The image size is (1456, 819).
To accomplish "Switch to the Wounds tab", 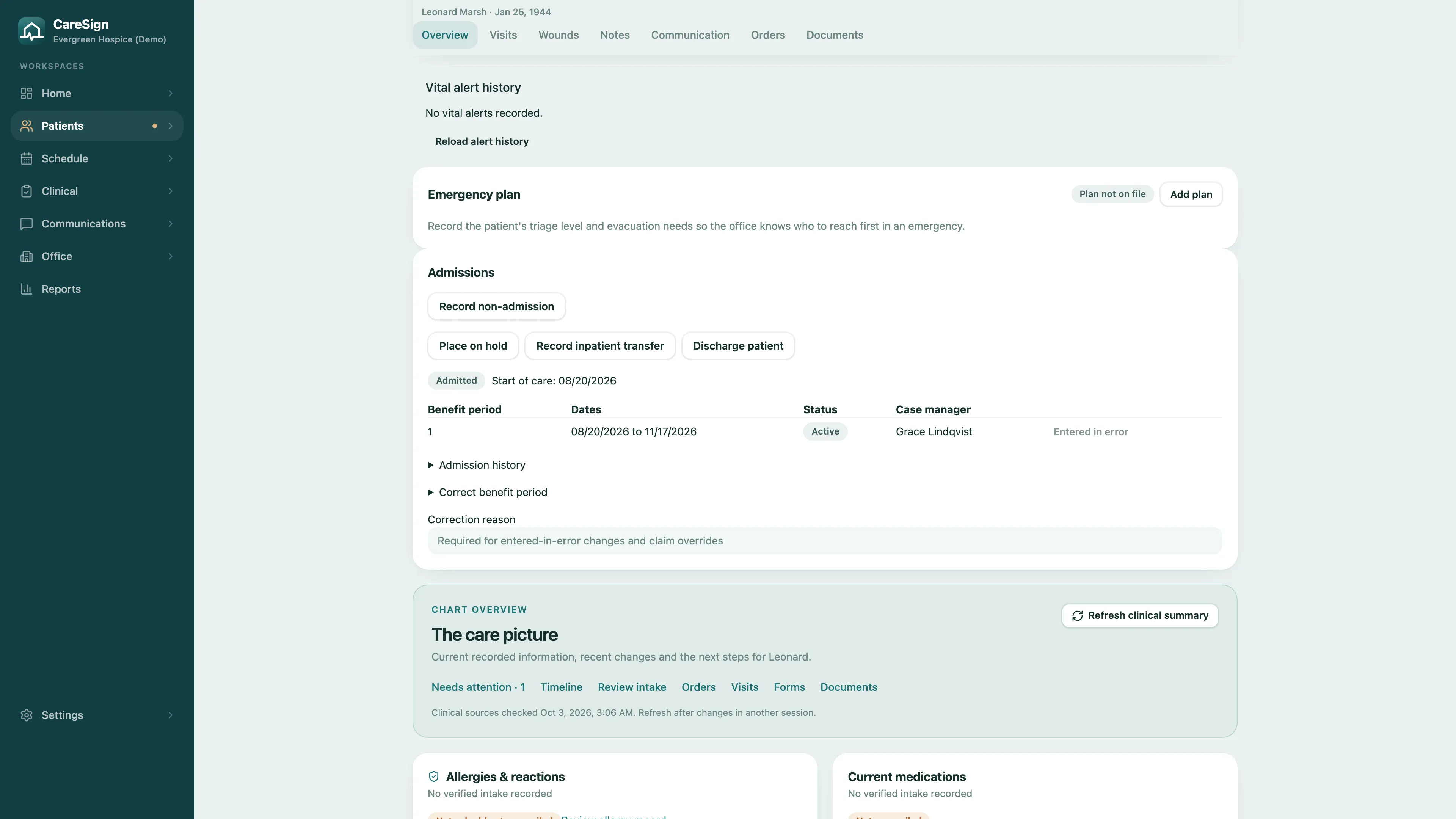I will coord(559,35).
